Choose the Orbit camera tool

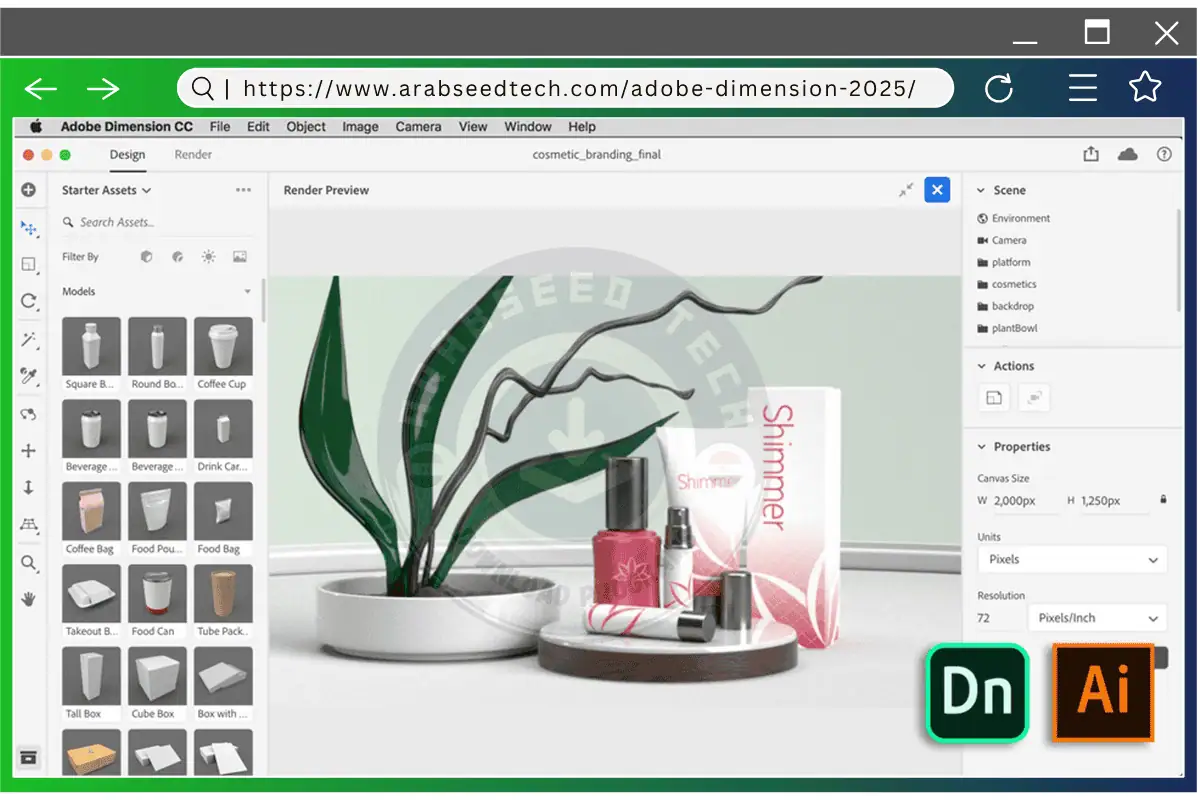pos(28,413)
